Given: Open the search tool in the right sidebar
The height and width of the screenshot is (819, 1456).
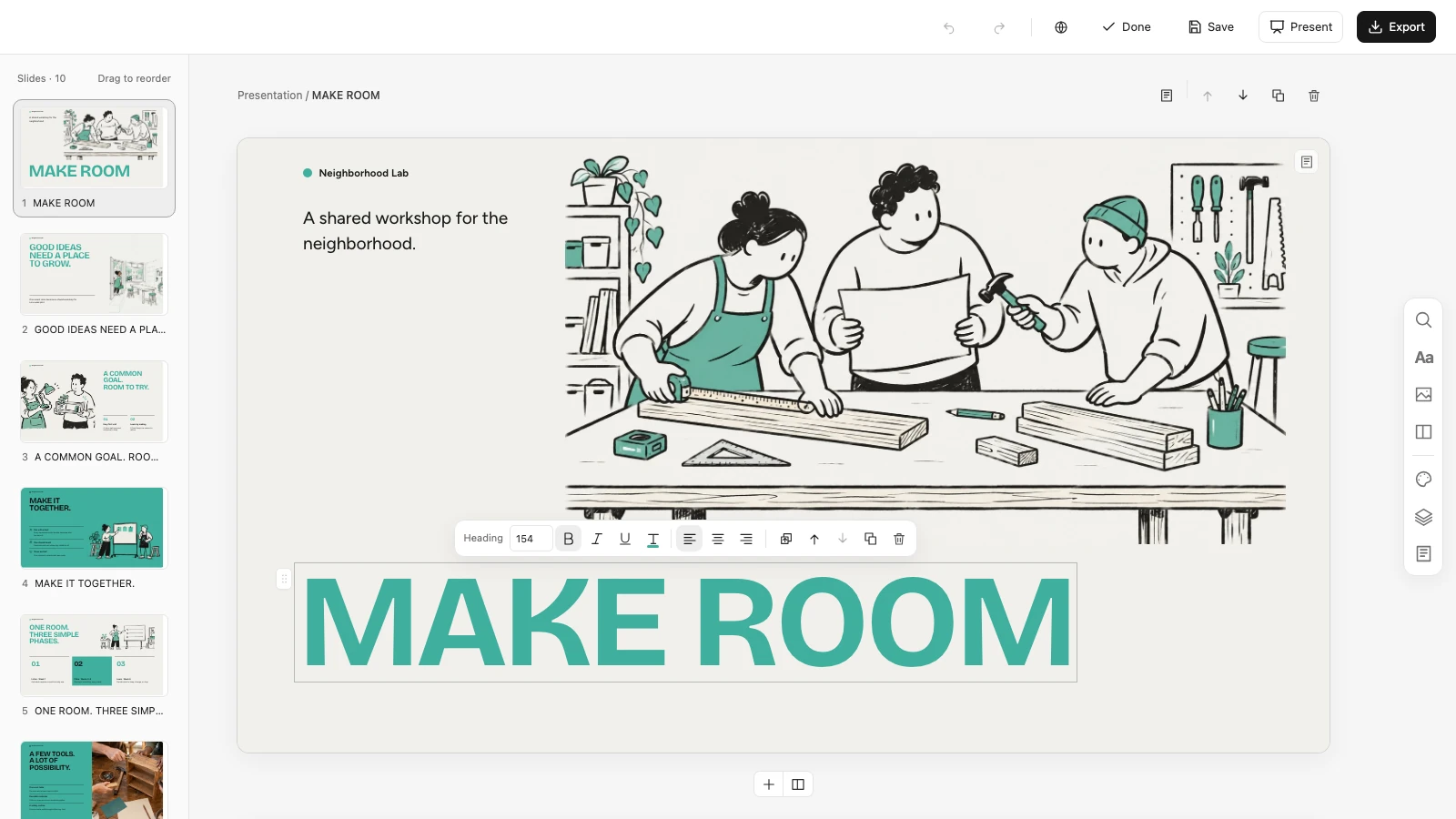Looking at the screenshot, I should [x=1424, y=320].
